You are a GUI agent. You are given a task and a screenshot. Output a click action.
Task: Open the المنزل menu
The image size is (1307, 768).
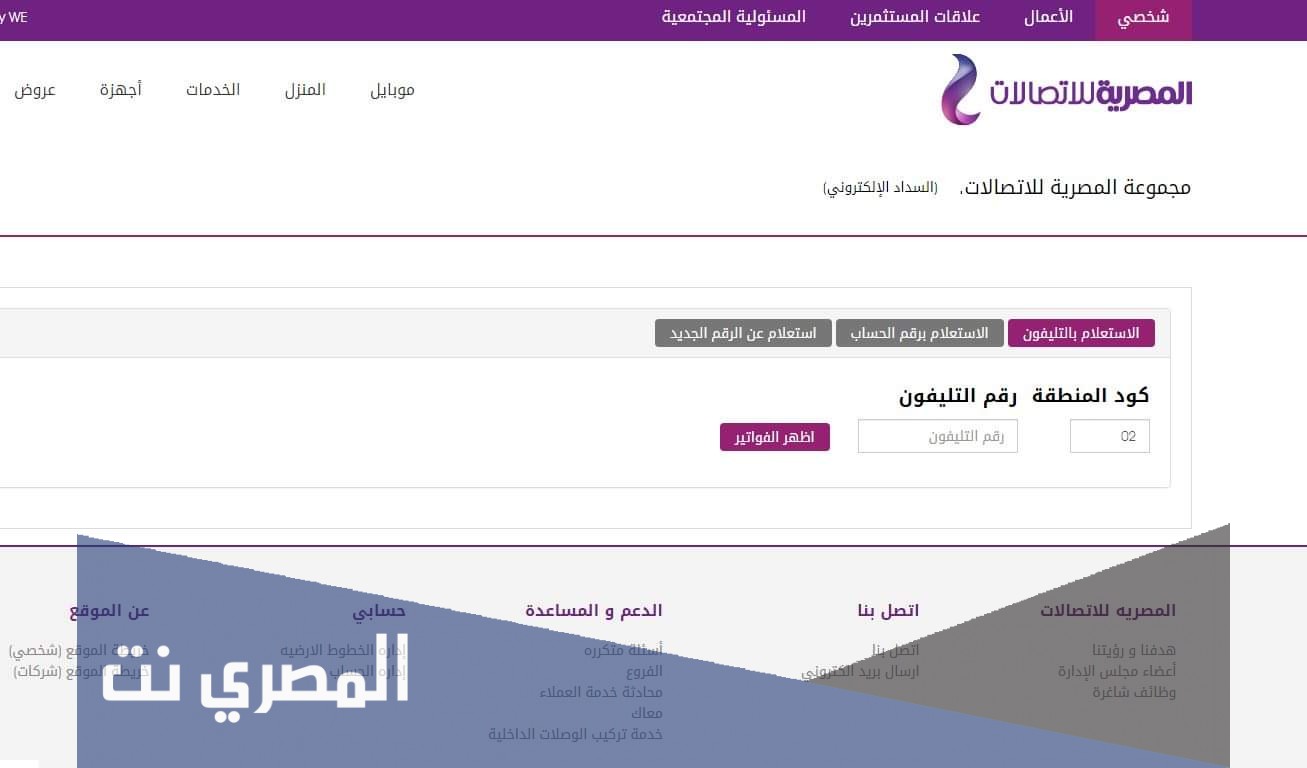click(x=305, y=90)
